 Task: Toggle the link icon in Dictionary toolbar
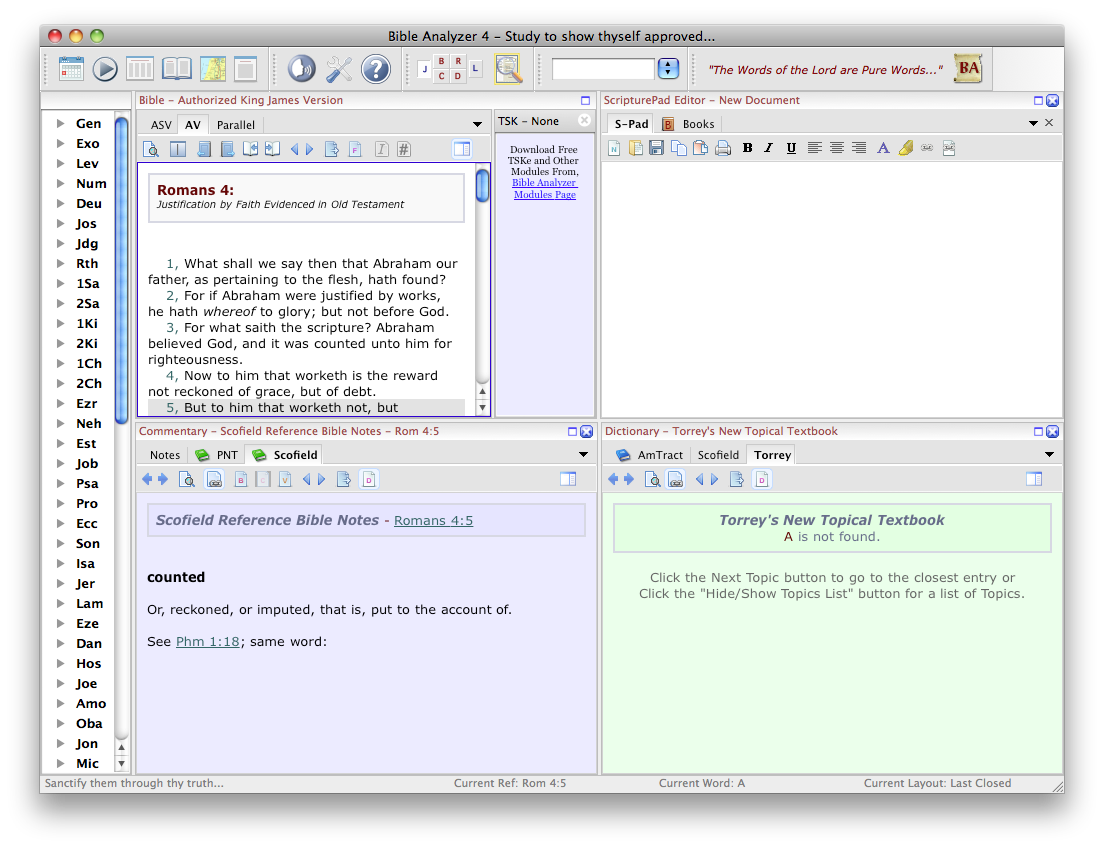[675, 480]
